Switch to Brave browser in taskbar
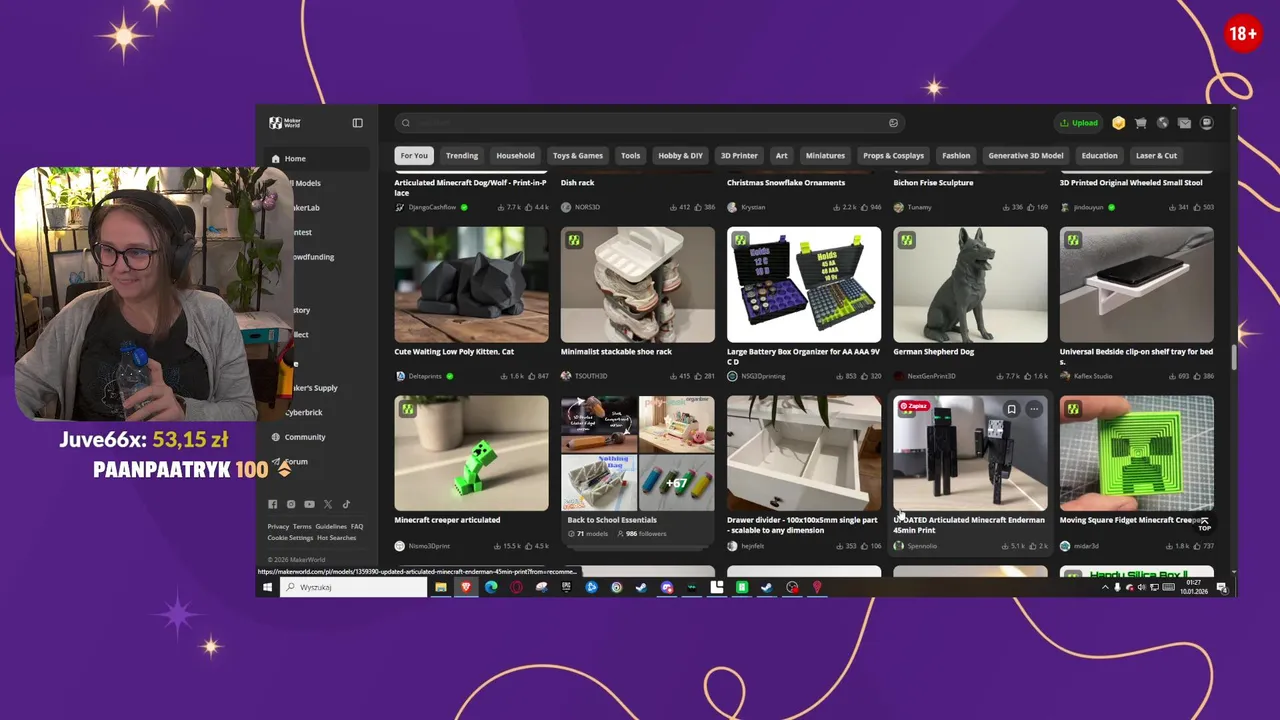The height and width of the screenshot is (720, 1280). (465, 587)
